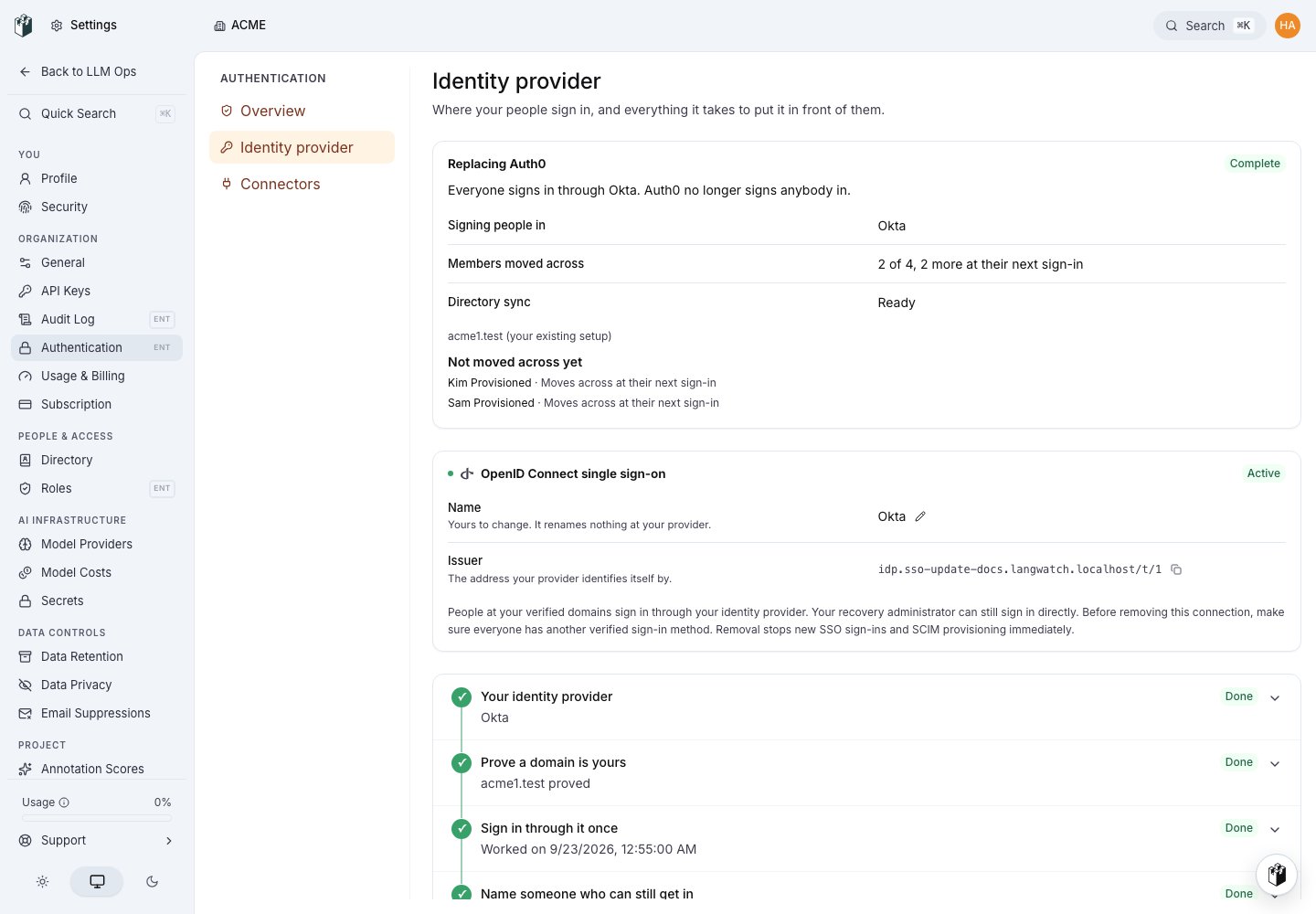This screenshot has height=914, width=1316.
Task: Open Annotation Scores settings
Action: pyautogui.click(x=97, y=769)
